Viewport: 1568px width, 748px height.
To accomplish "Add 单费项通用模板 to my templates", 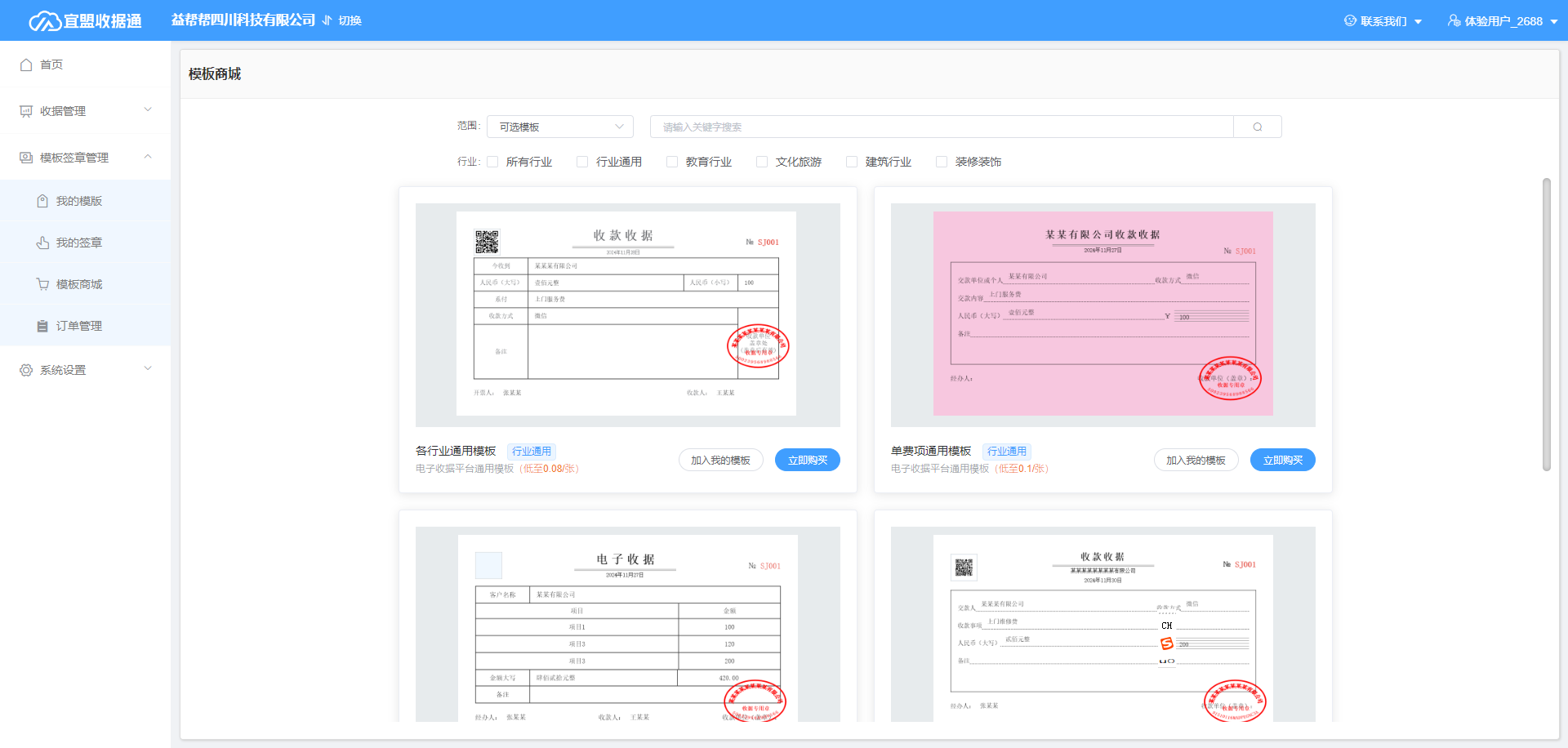I will click(x=1196, y=461).
